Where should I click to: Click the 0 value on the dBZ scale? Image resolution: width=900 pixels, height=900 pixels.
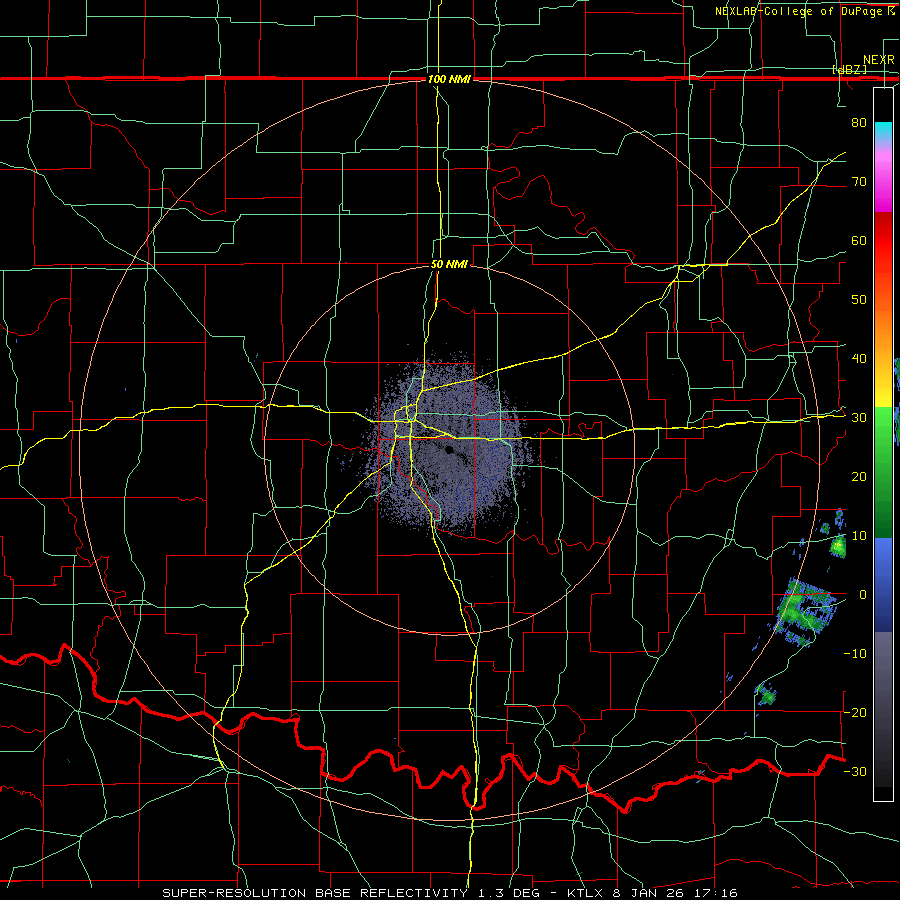(863, 595)
